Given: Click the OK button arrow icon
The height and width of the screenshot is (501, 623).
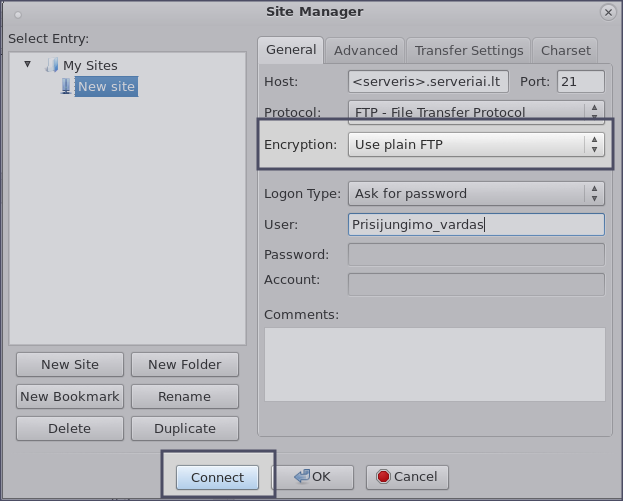Looking at the screenshot, I should (x=299, y=477).
